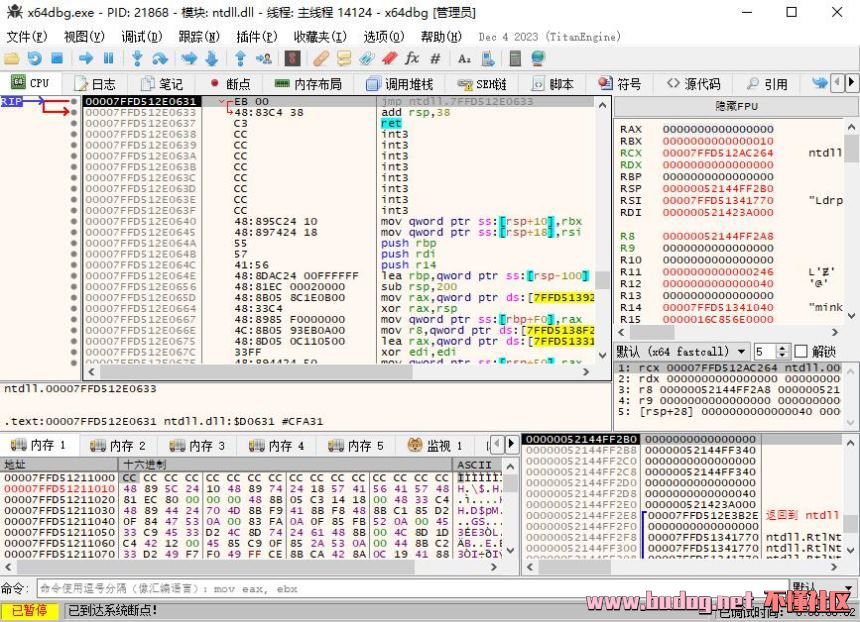Click the ASCII column header in dump
The width and height of the screenshot is (860, 622).
475,465
